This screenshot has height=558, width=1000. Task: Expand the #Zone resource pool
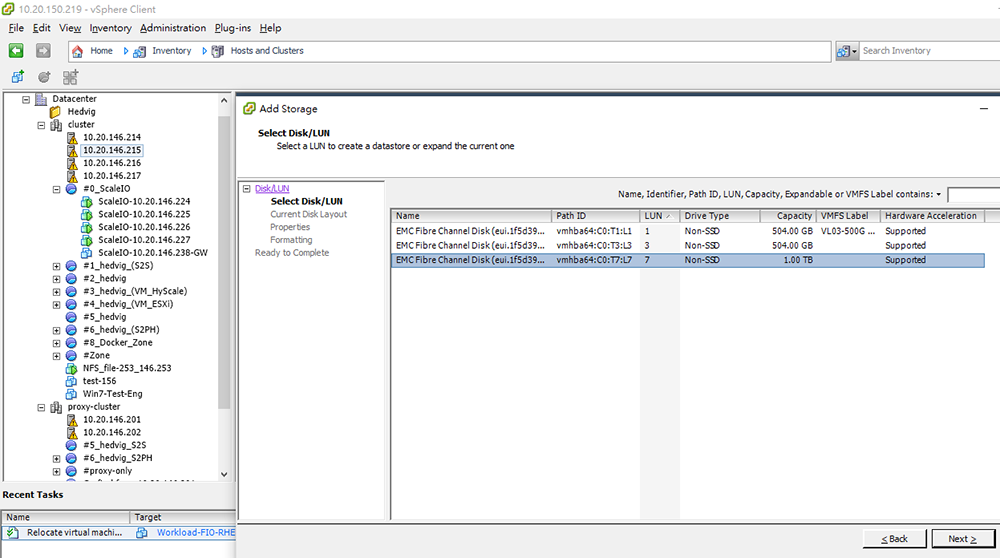[57, 356]
